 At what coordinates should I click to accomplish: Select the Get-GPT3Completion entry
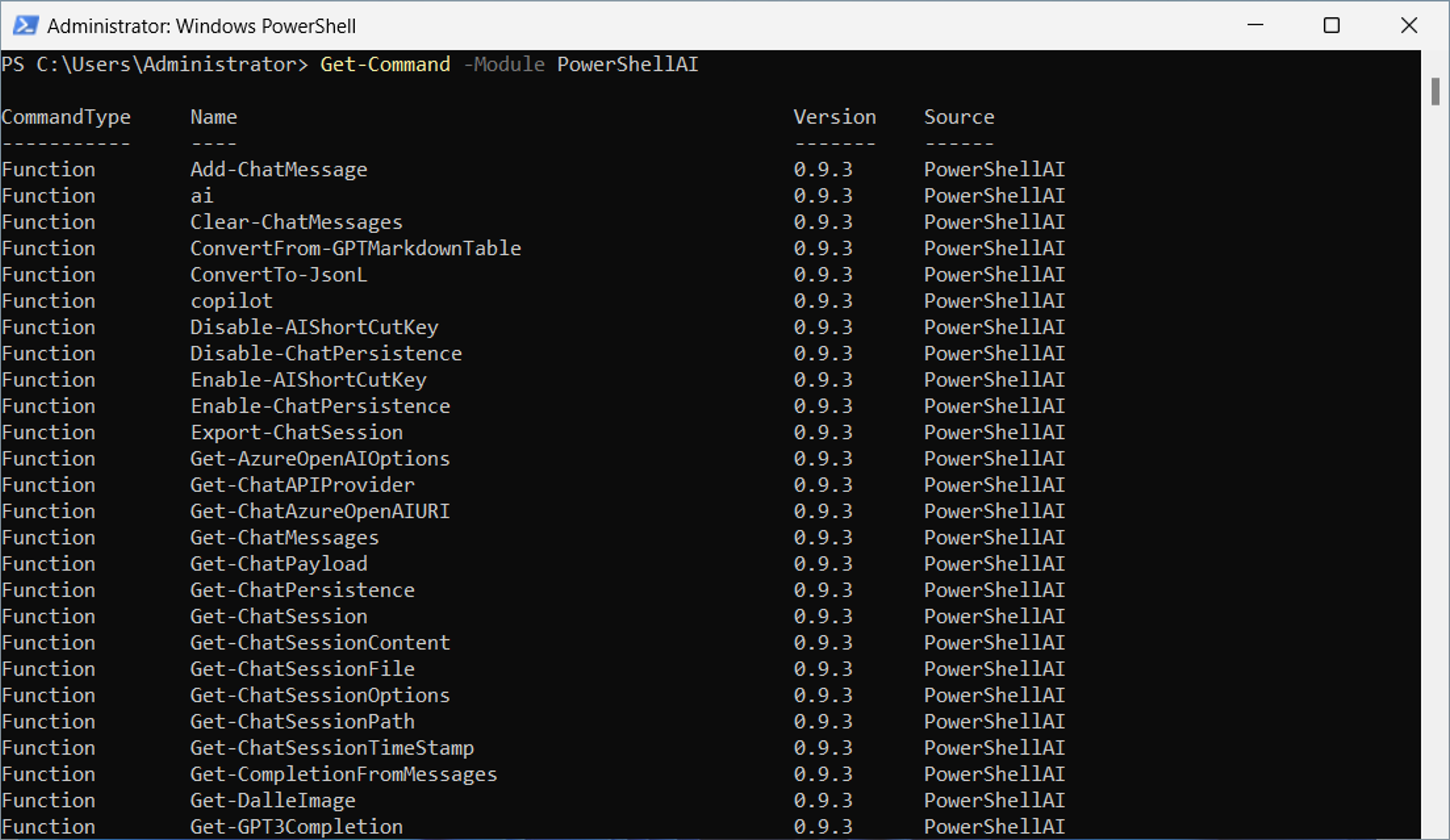pyautogui.click(x=296, y=827)
